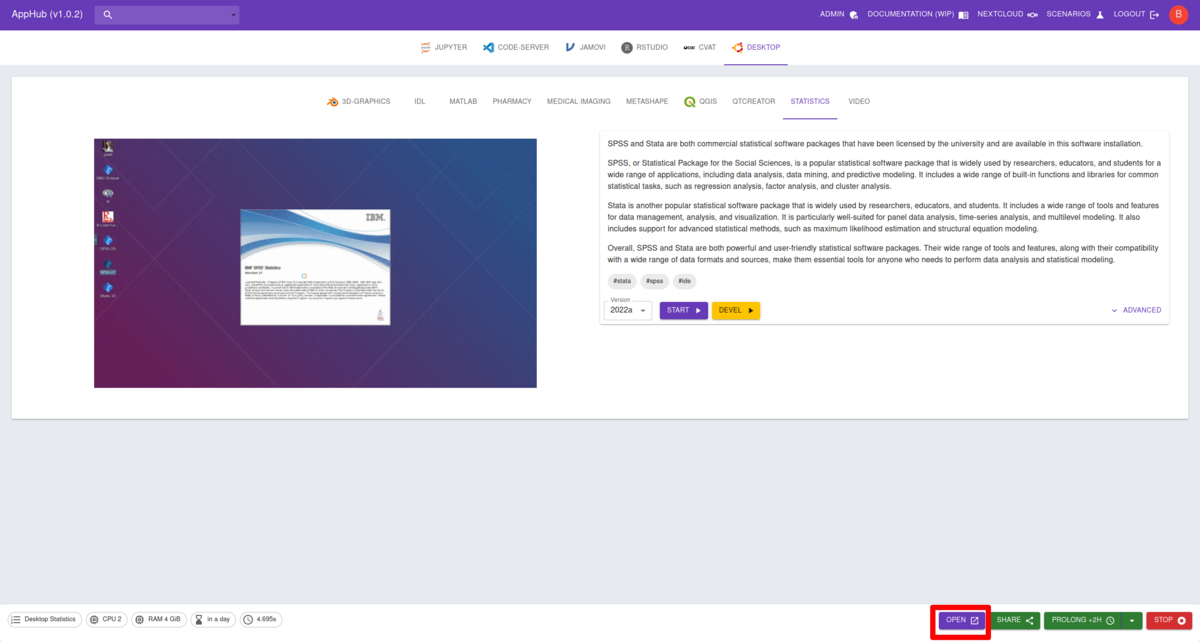Switch to the Video tab
The image size is (1200, 641).
click(859, 102)
